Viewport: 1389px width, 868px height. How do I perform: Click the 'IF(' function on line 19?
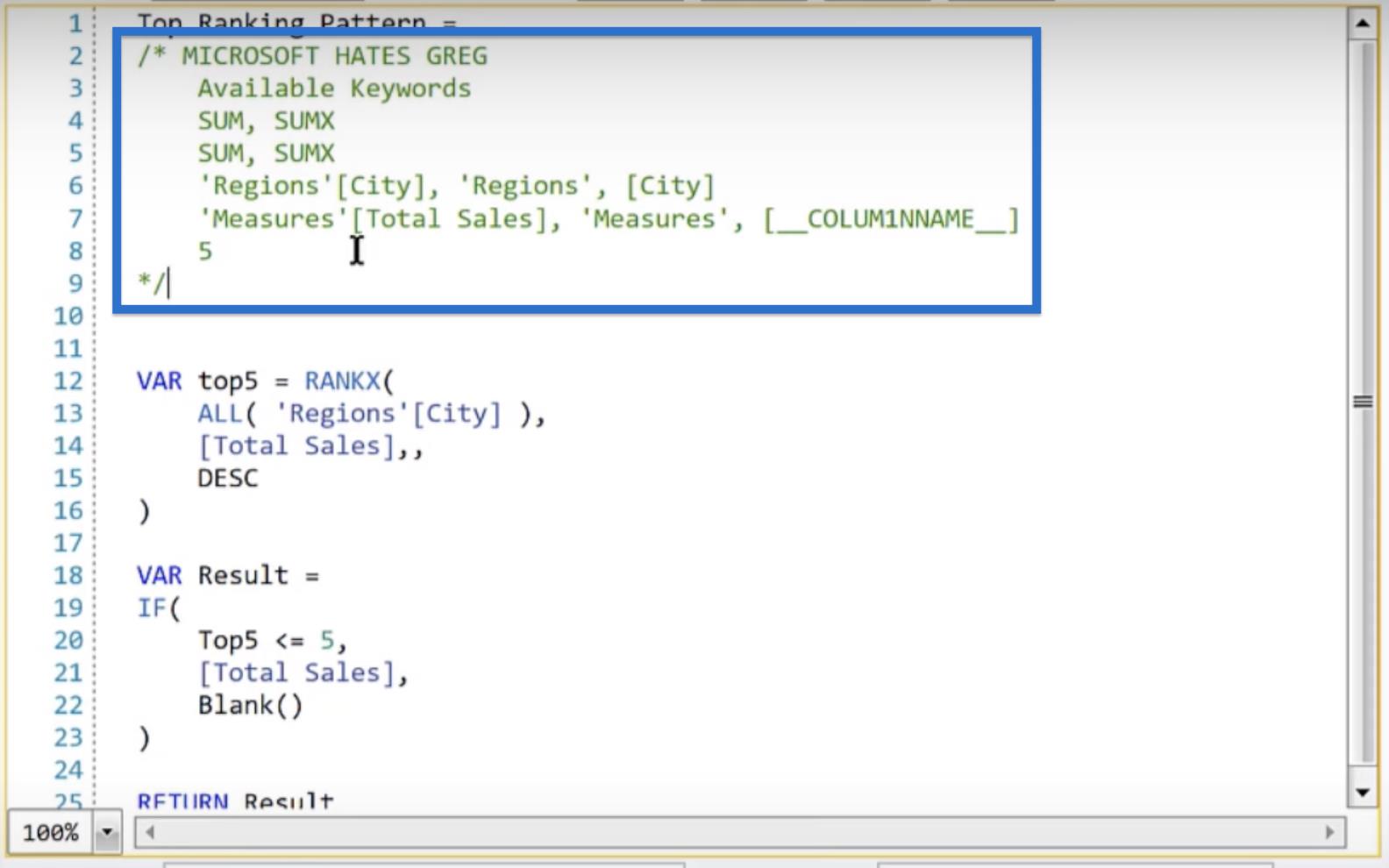[159, 608]
